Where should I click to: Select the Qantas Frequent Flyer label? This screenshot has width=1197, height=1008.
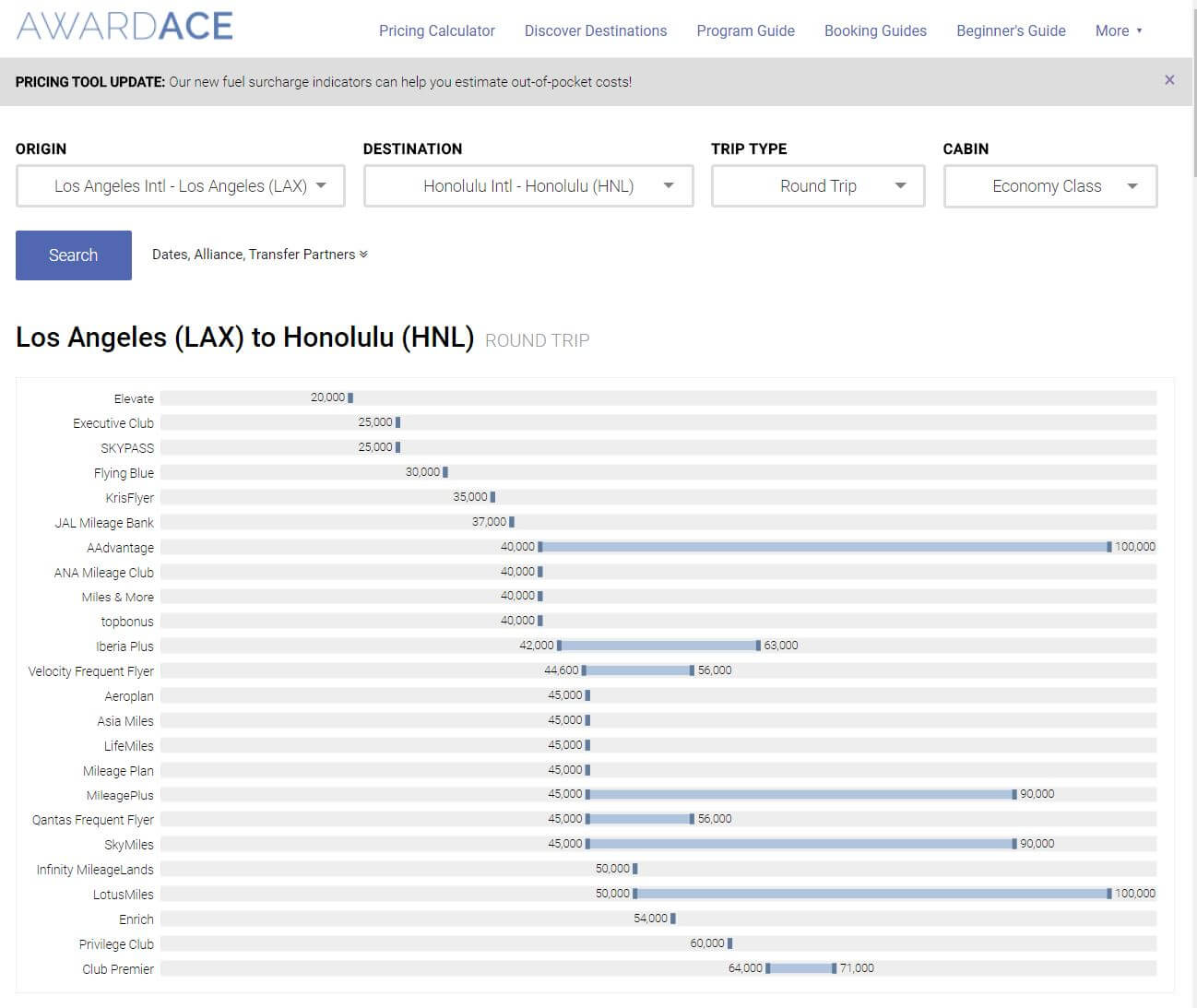pos(92,821)
